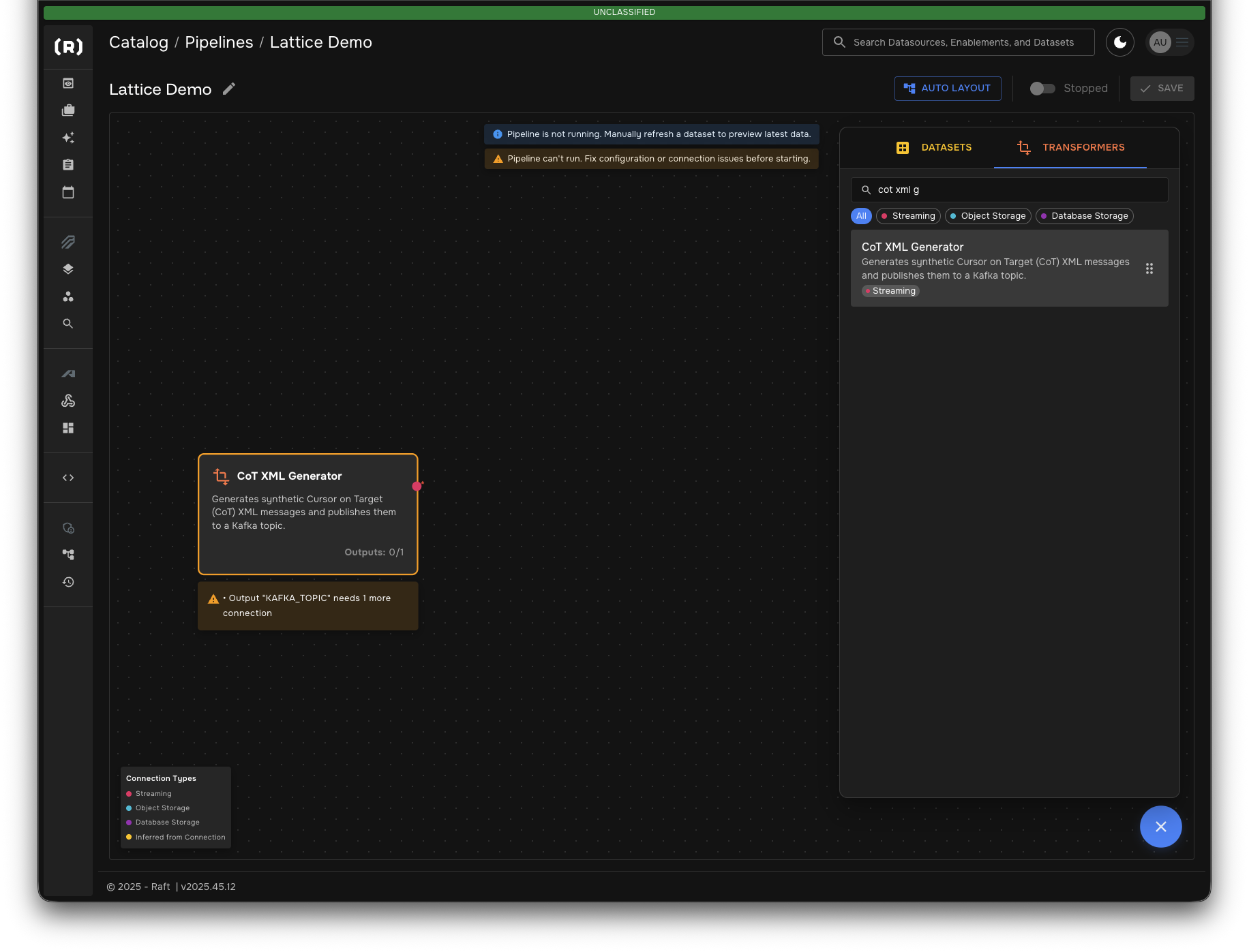Open the history clock icon in the sidebar
The image size is (1249, 952).
tap(68, 582)
